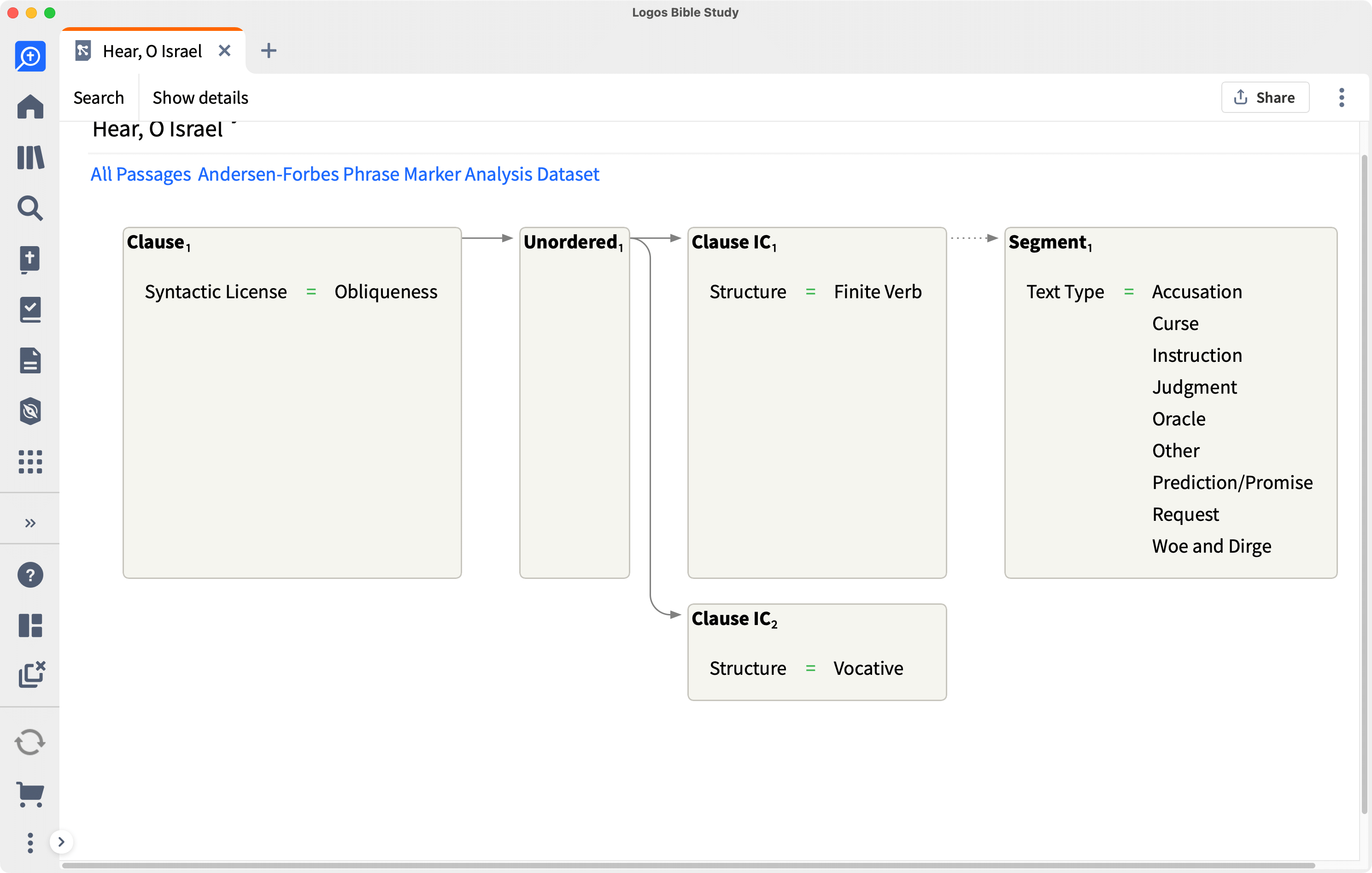
Task: Open the reading plan checkmark icon
Action: point(30,310)
